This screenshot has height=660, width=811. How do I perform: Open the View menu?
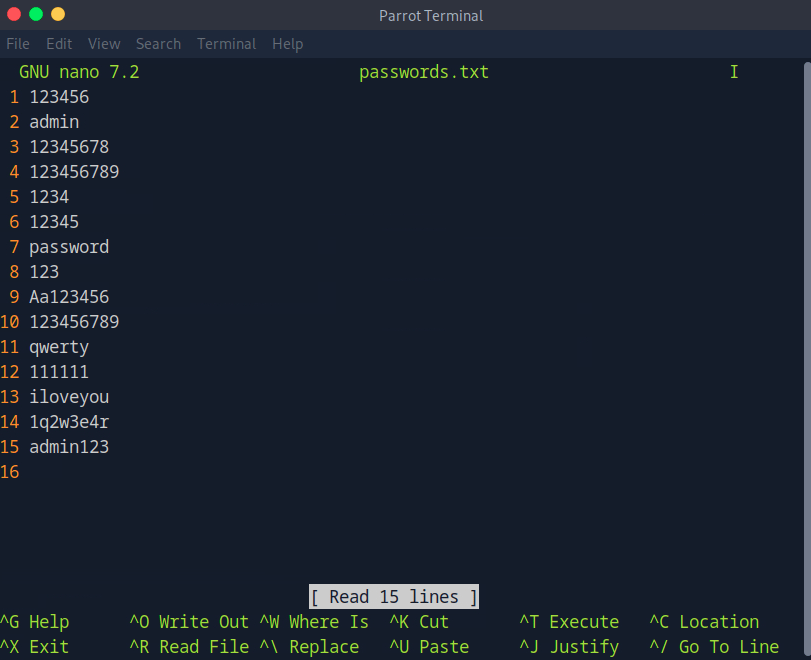click(104, 44)
